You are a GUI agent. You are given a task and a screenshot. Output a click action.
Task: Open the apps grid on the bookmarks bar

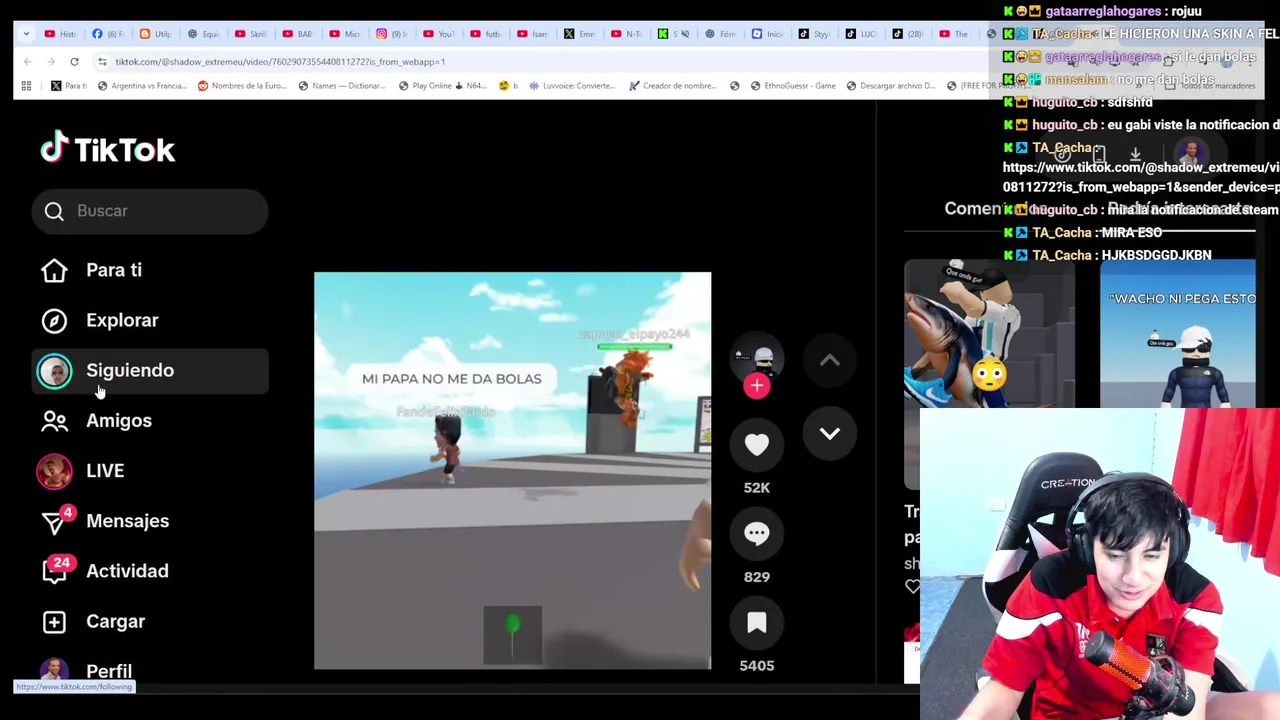click(26, 86)
